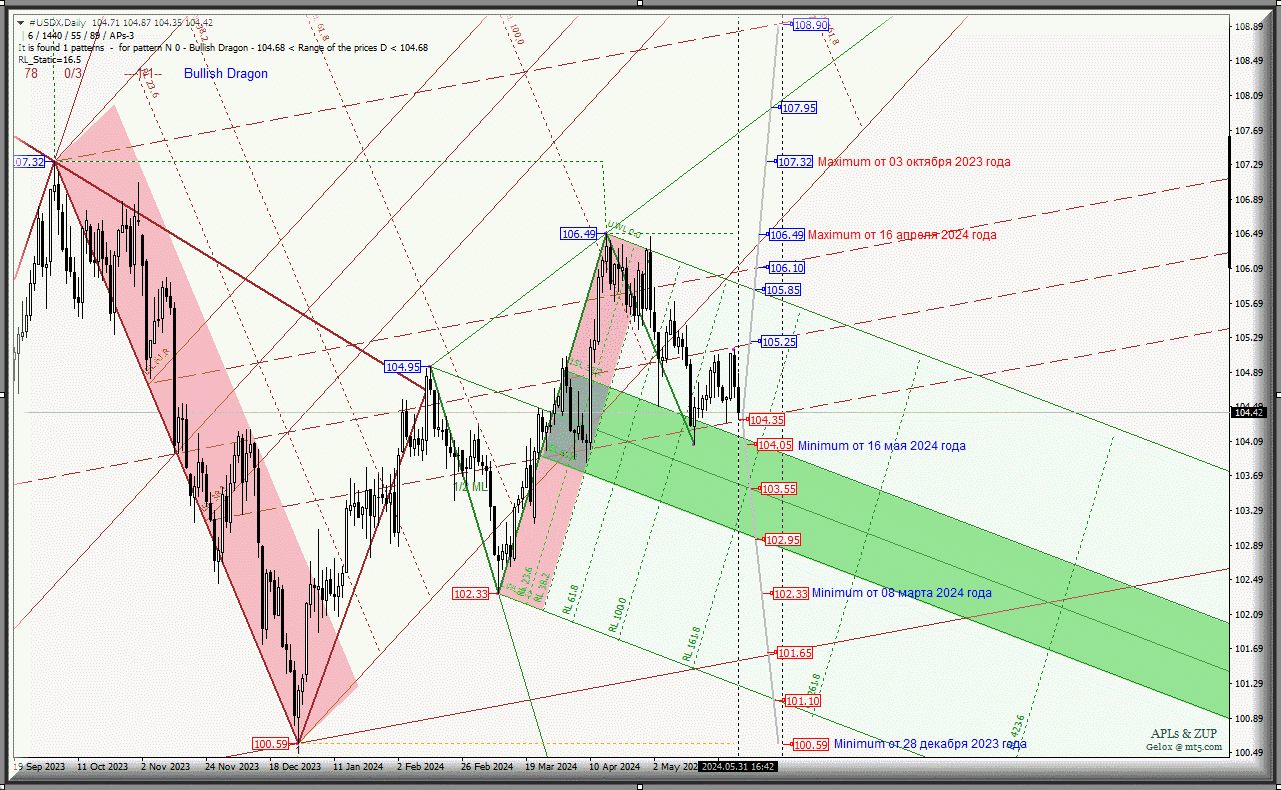1281x790 pixels.
Task: Click the Bullish Dragon pattern label
Action: [225, 74]
